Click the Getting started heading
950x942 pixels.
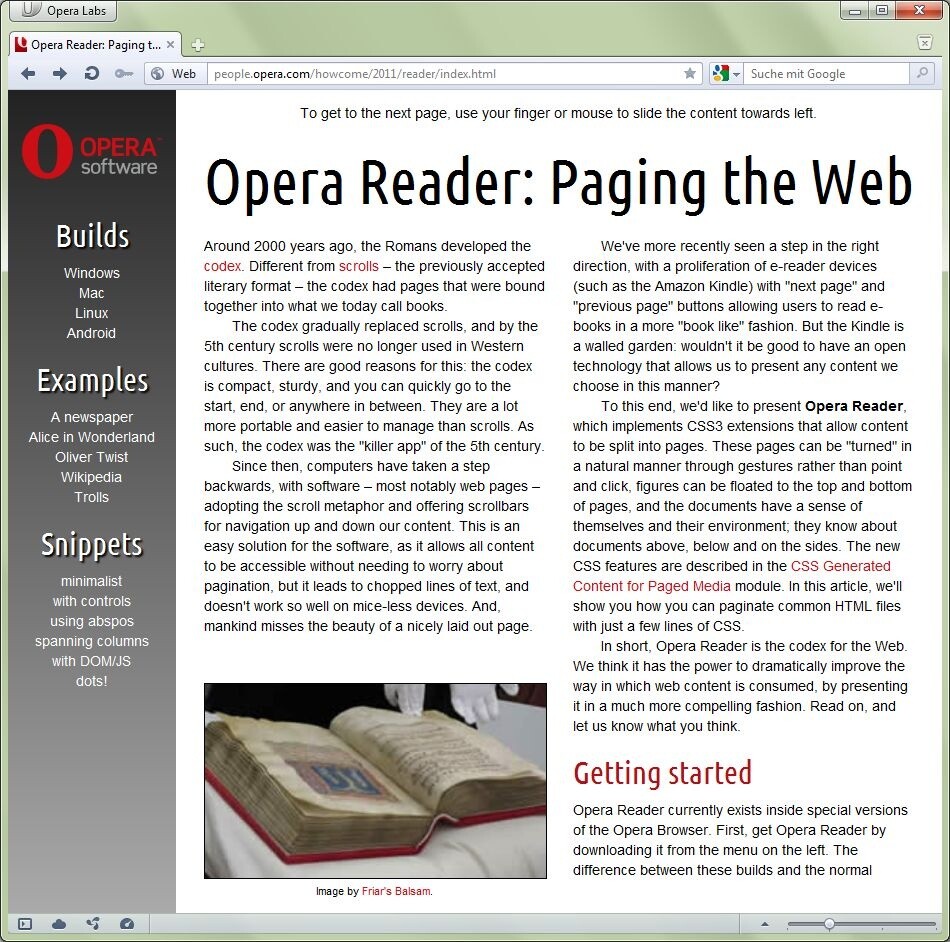pos(662,774)
